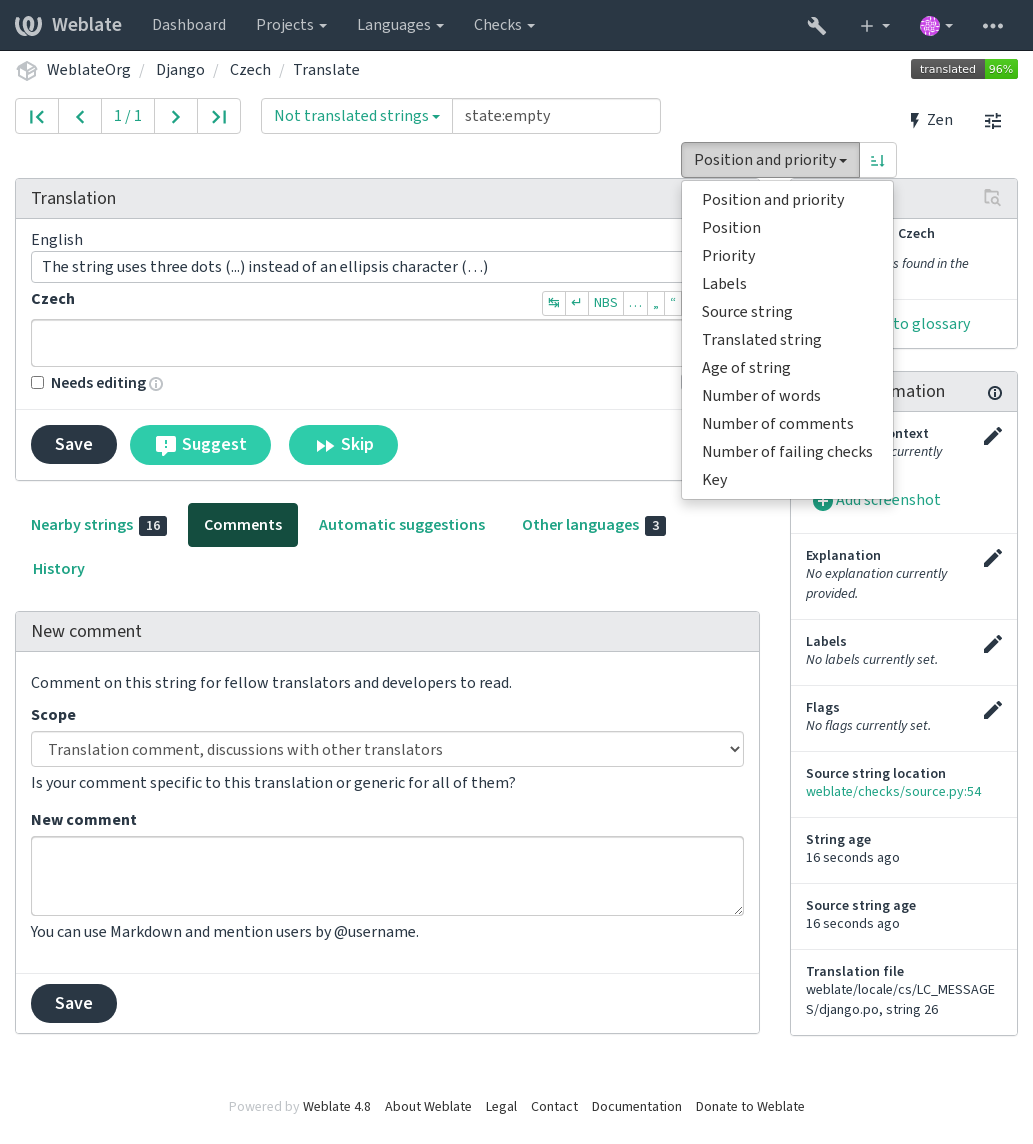Click the Suggest button
Screen dimensions: 1033x1144
pyautogui.click(x=200, y=445)
